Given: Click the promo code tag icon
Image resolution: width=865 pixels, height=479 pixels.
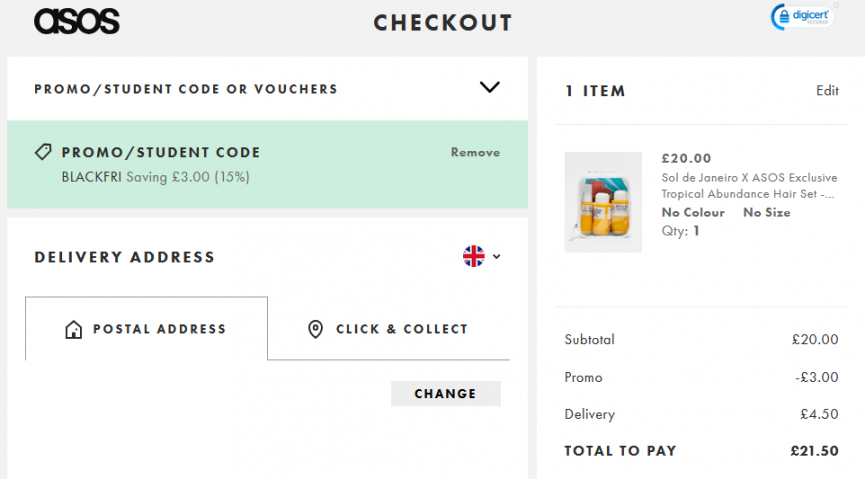Looking at the screenshot, I should click(x=43, y=152).
